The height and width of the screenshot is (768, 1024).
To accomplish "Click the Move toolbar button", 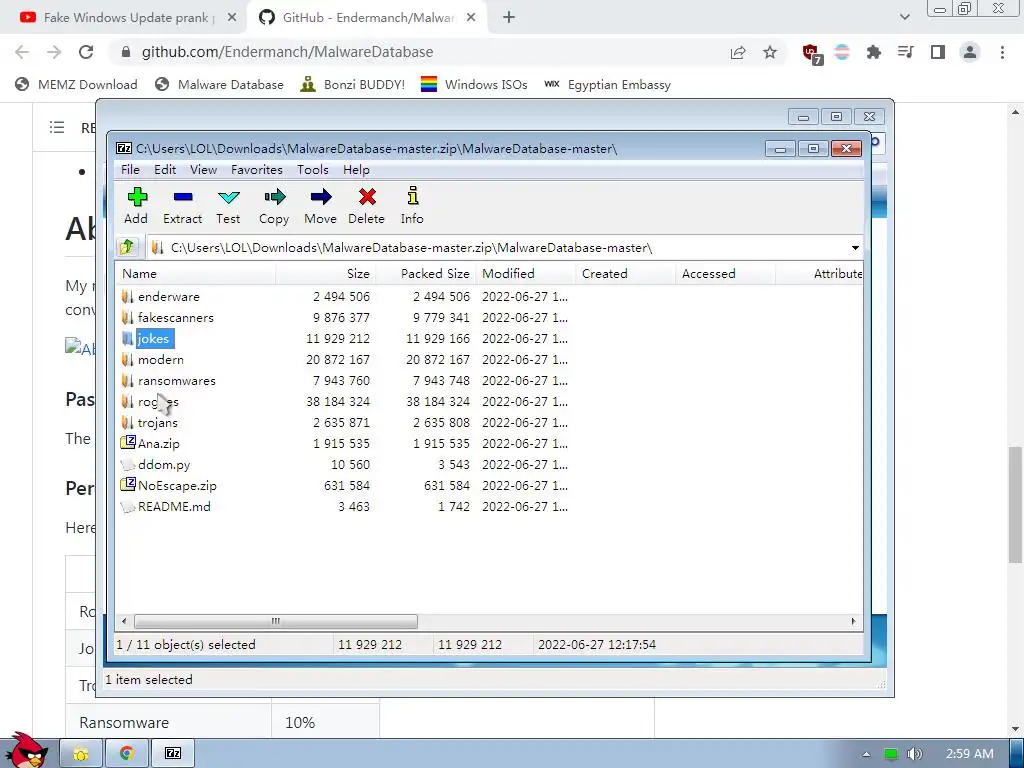I will [320, 206].
